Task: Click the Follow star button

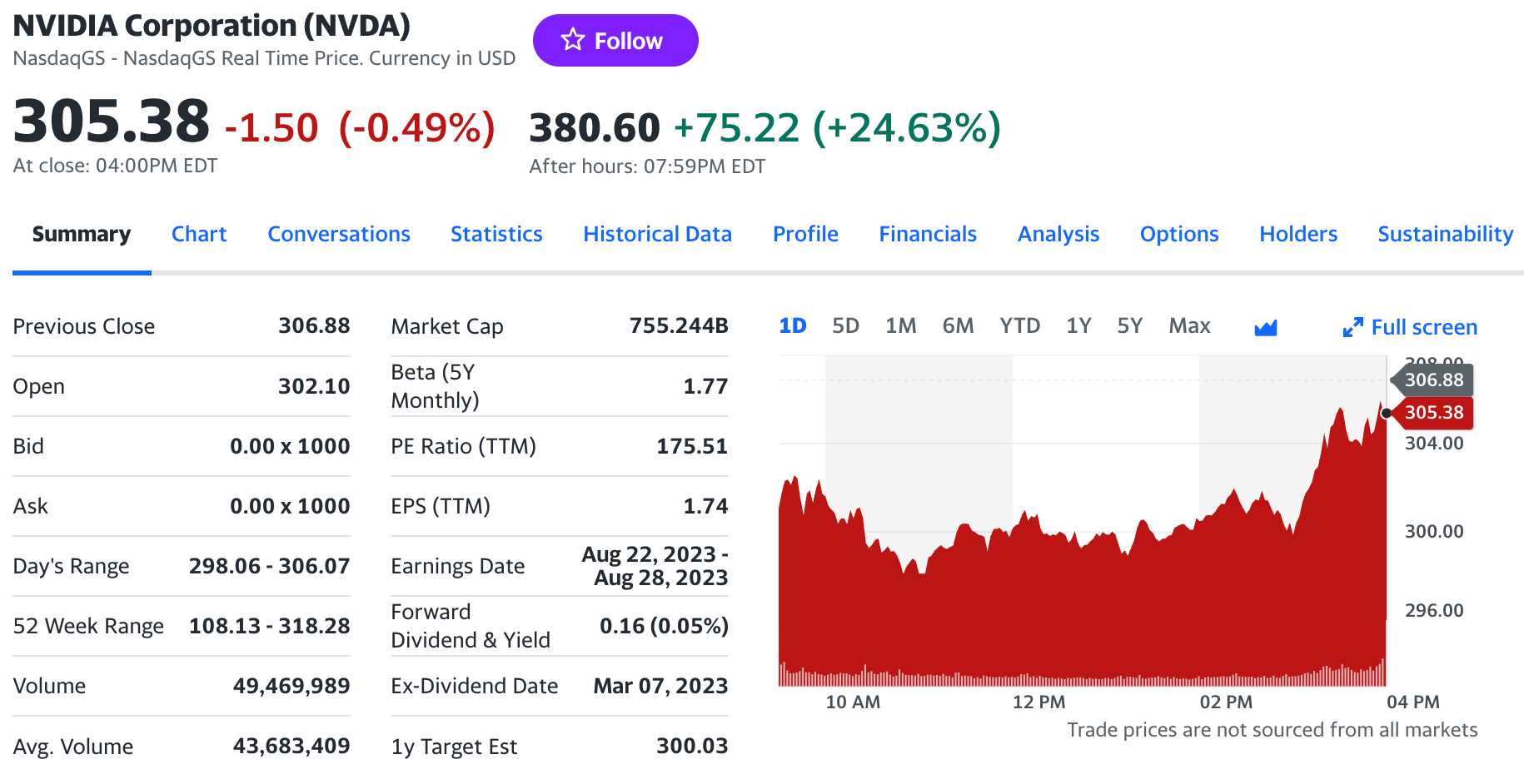Action: pyautogui.click(x=615, y=41)
